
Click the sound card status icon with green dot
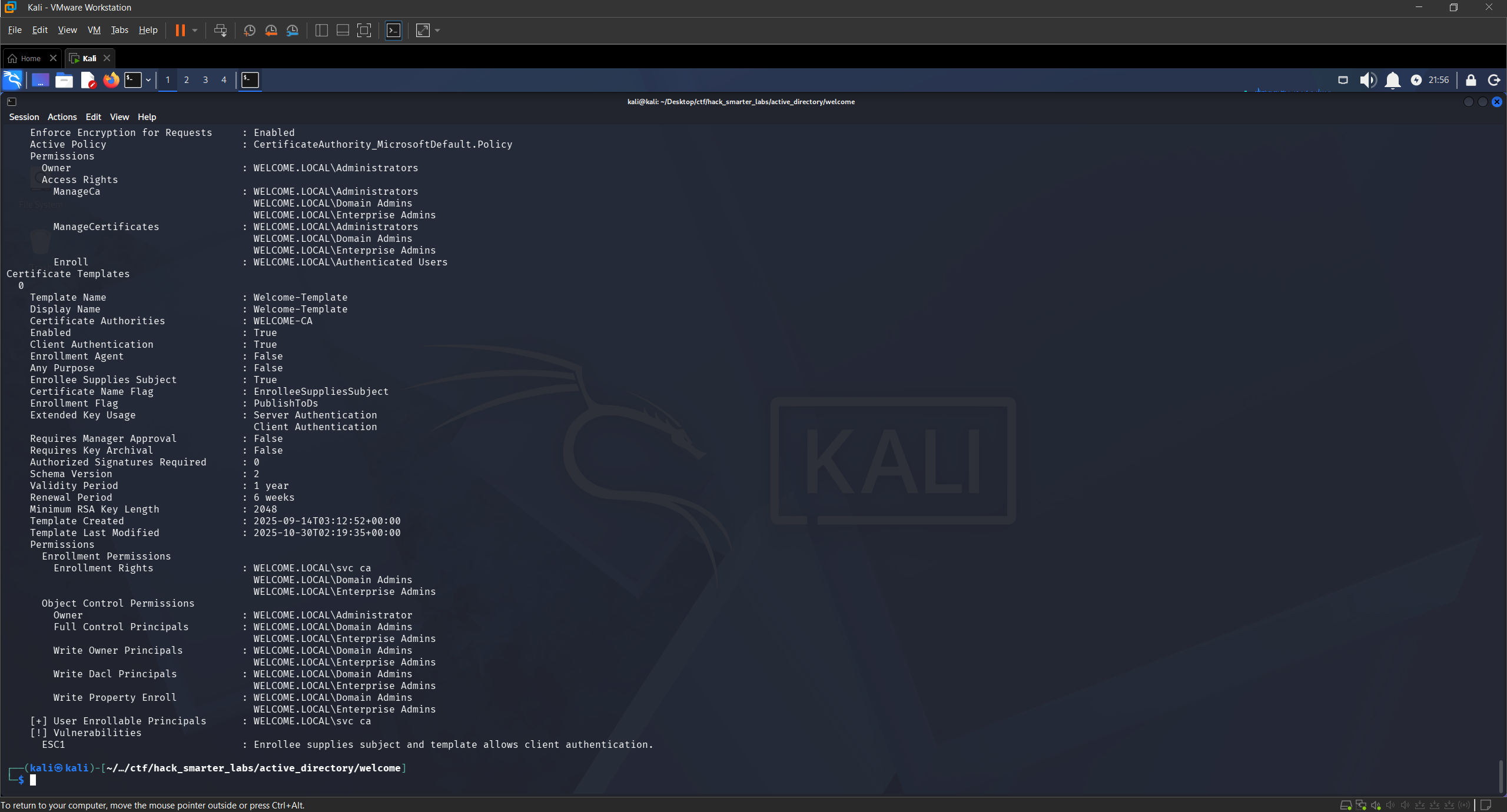click(x=1376, y=805)
